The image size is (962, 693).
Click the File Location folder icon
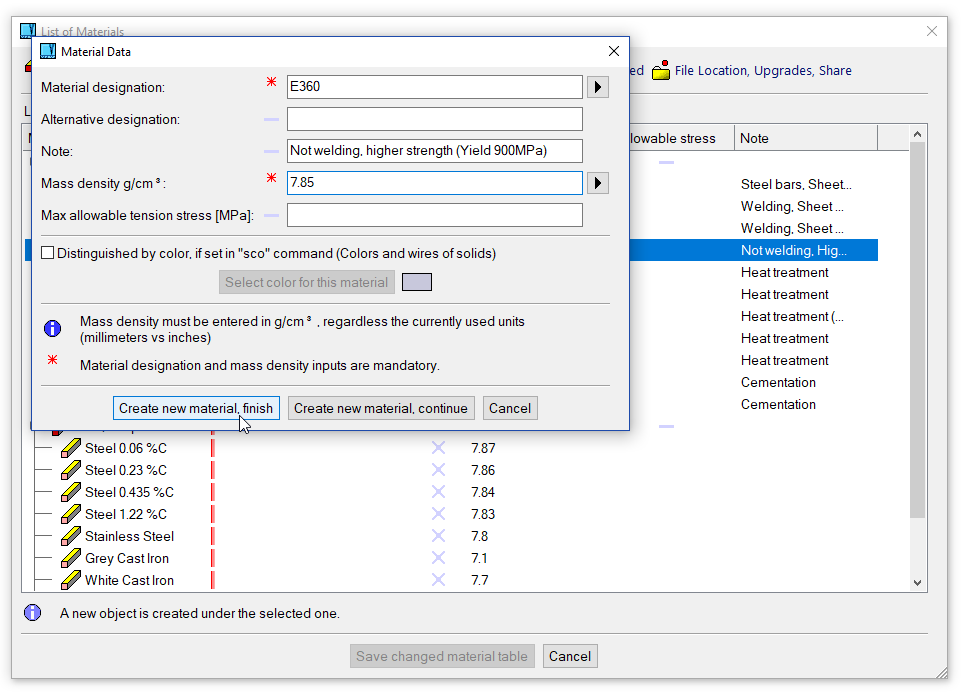661,71
